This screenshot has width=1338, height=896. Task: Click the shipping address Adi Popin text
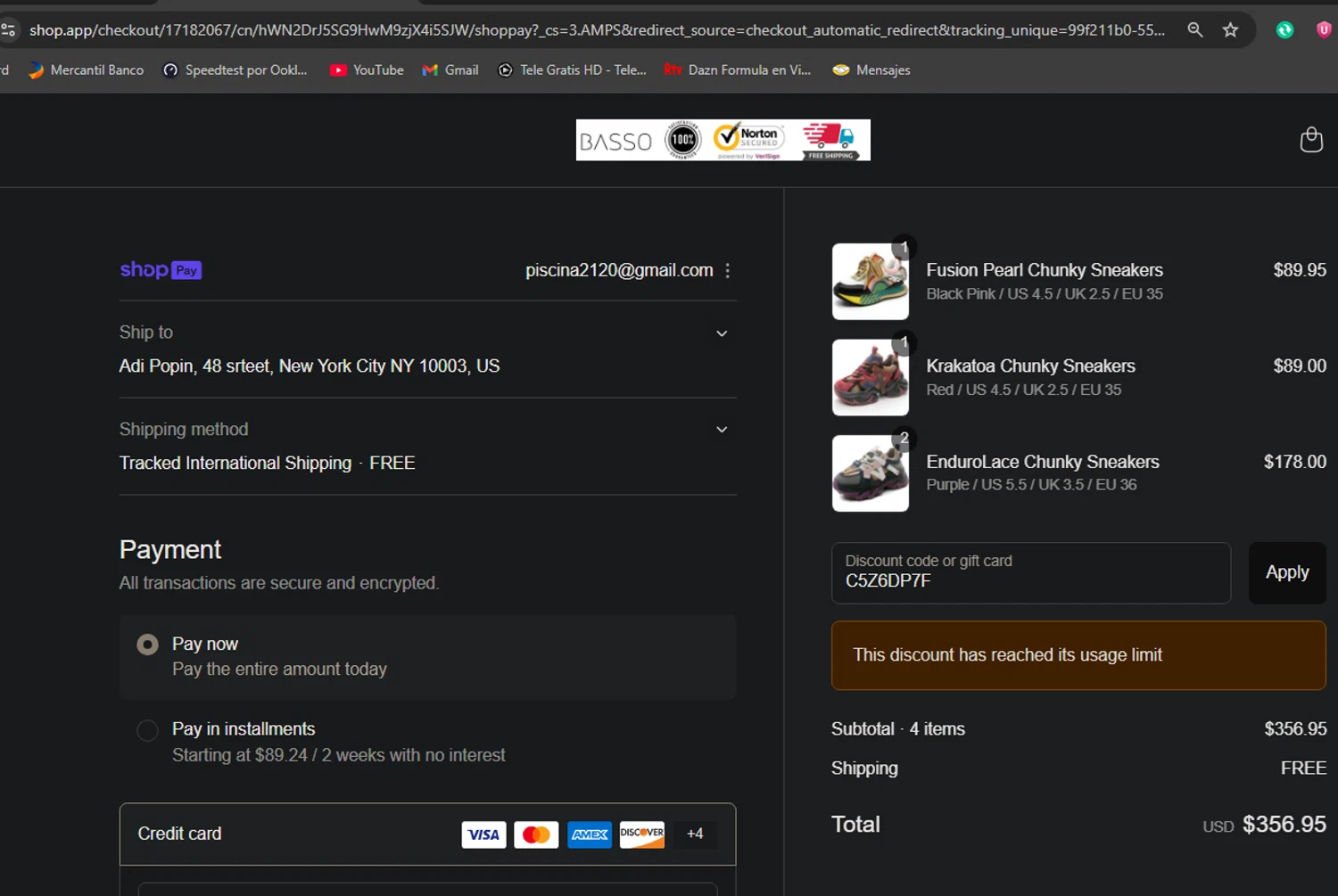click(310, 366)
